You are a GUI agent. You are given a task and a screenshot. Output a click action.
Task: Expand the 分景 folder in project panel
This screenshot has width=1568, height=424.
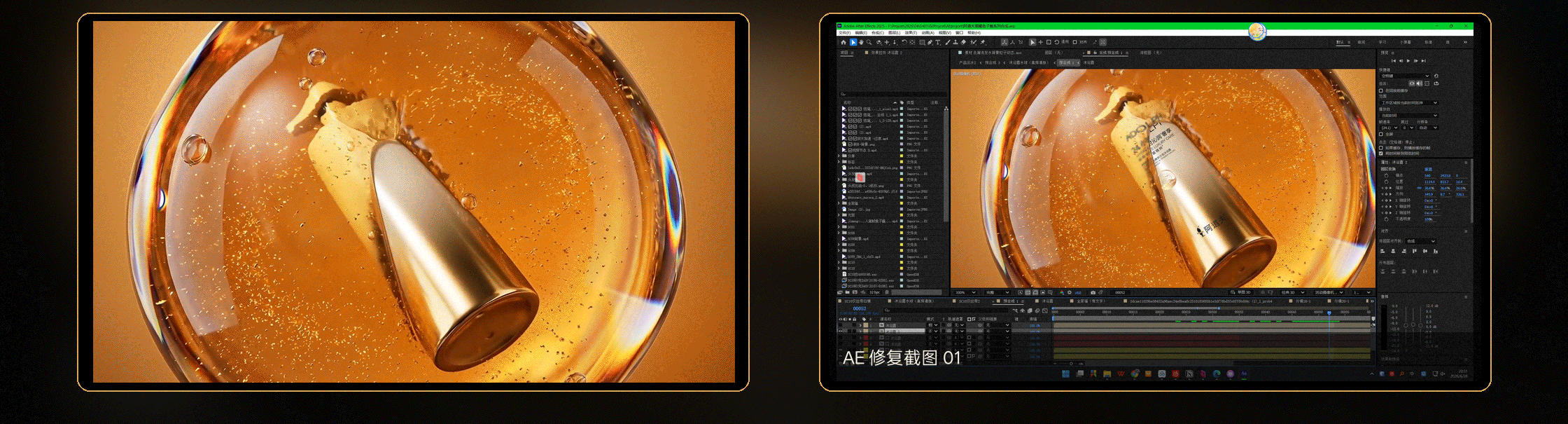click(x=839, y=156)
